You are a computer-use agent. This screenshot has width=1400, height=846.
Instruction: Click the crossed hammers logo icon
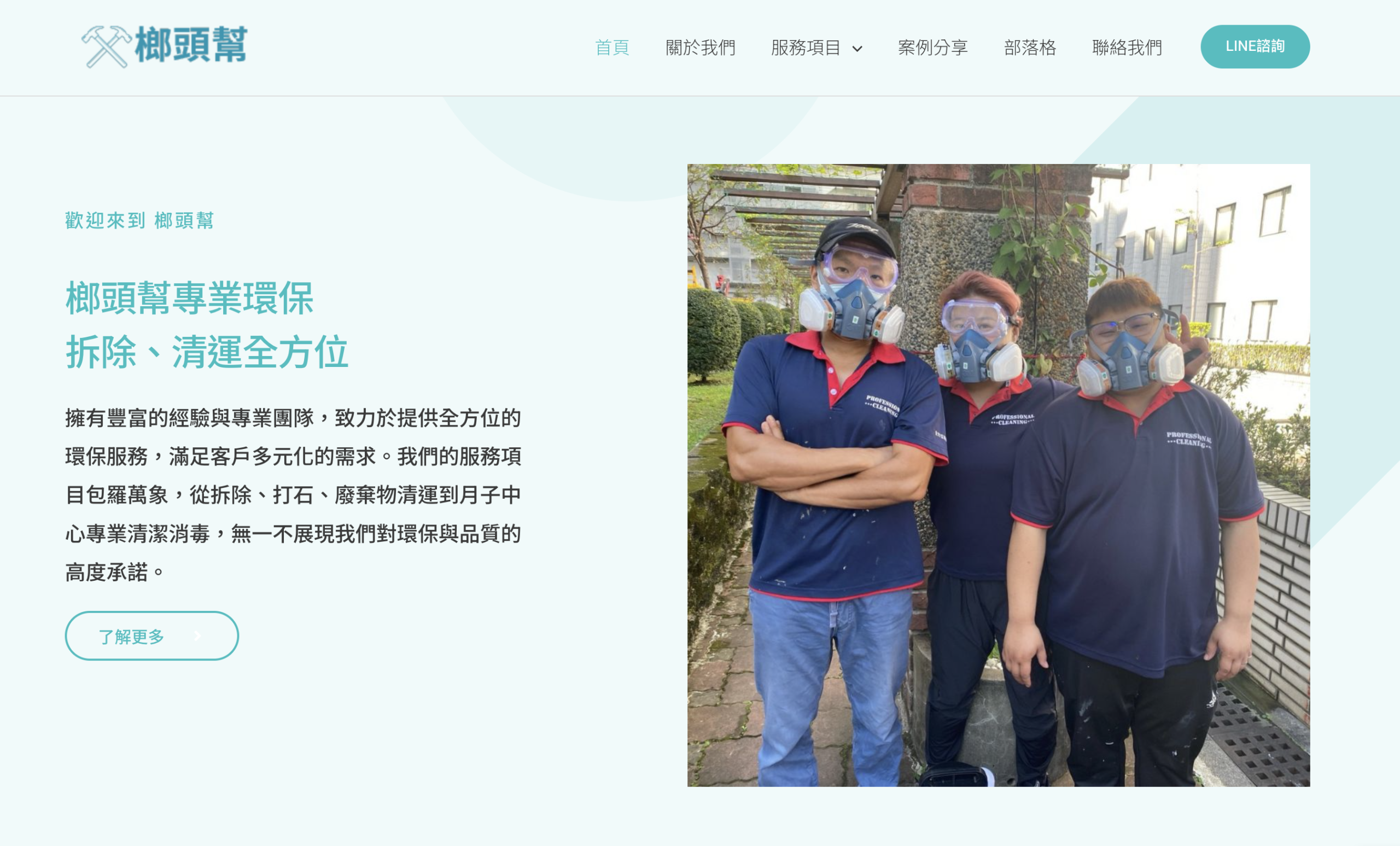pos(106,46)
